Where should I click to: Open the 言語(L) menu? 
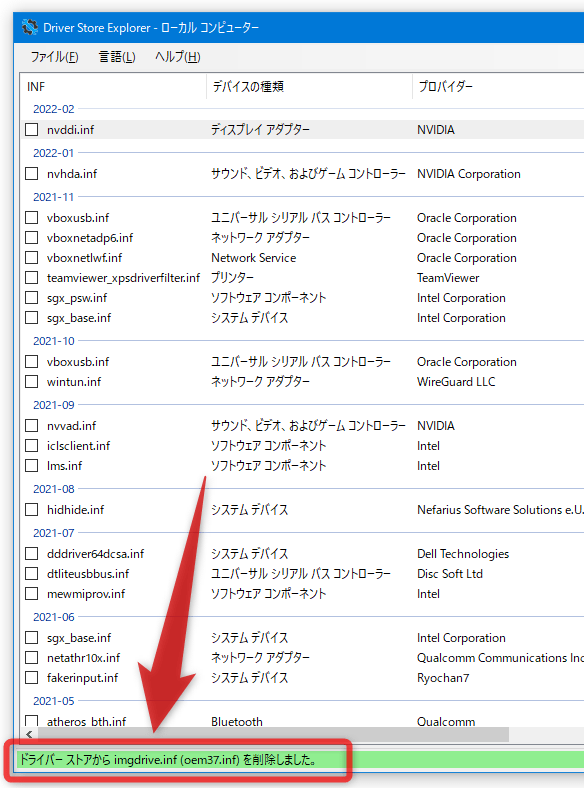point(117,57)
